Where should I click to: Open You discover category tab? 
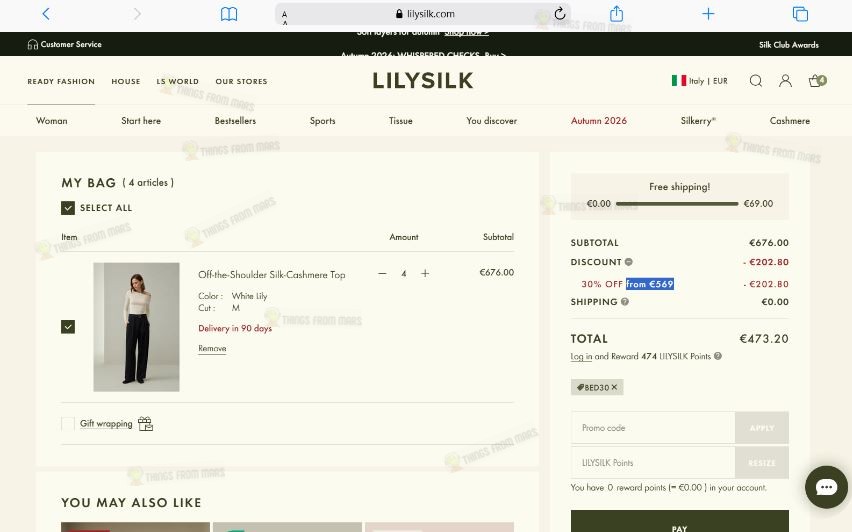click(491, 121)
